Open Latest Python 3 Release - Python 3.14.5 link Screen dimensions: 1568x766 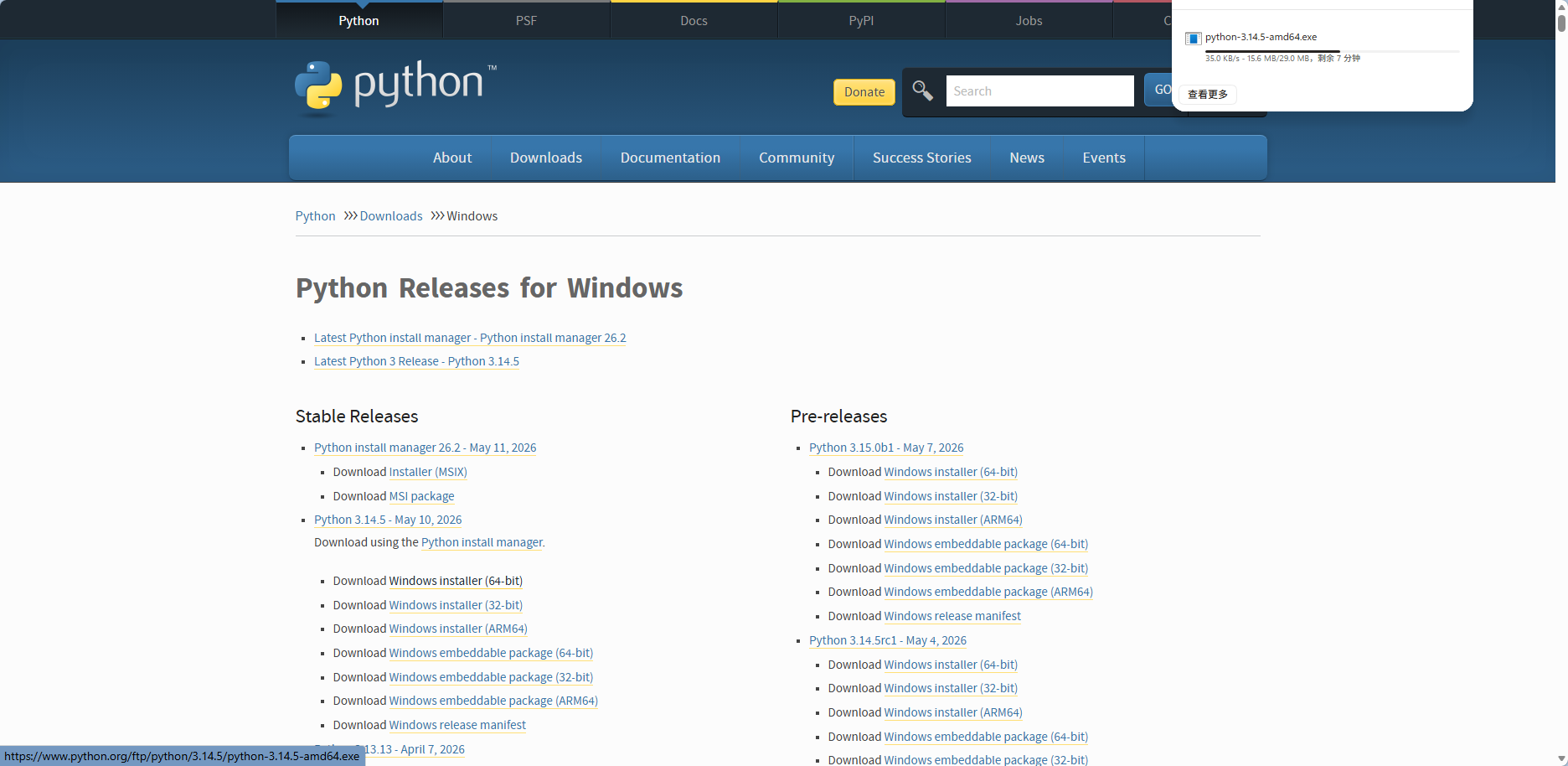416,361
